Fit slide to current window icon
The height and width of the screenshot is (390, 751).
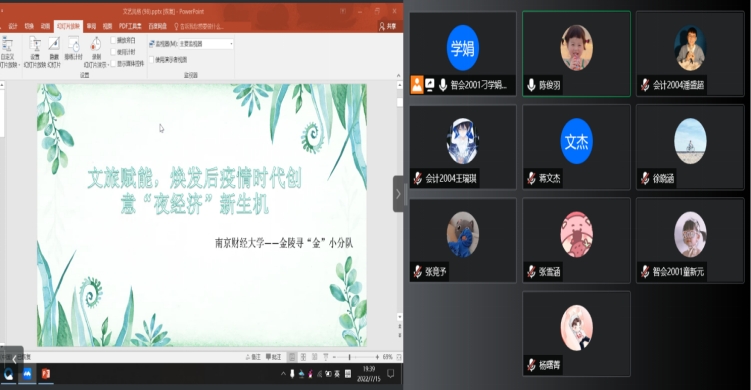[398, 357]
